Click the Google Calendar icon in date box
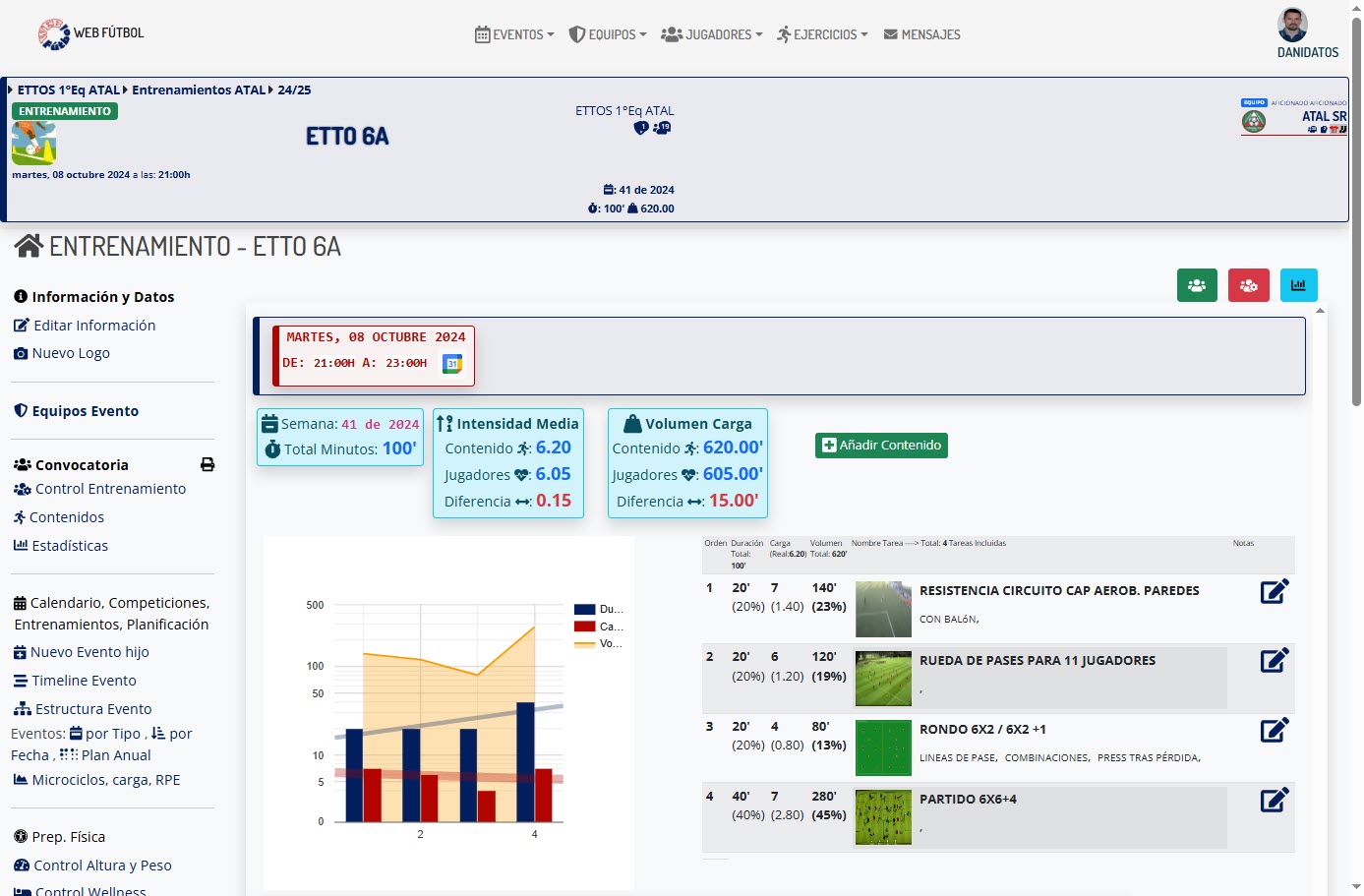Image resolution: width=1364 pixels, height=896 pixels. tap(452, 364)
